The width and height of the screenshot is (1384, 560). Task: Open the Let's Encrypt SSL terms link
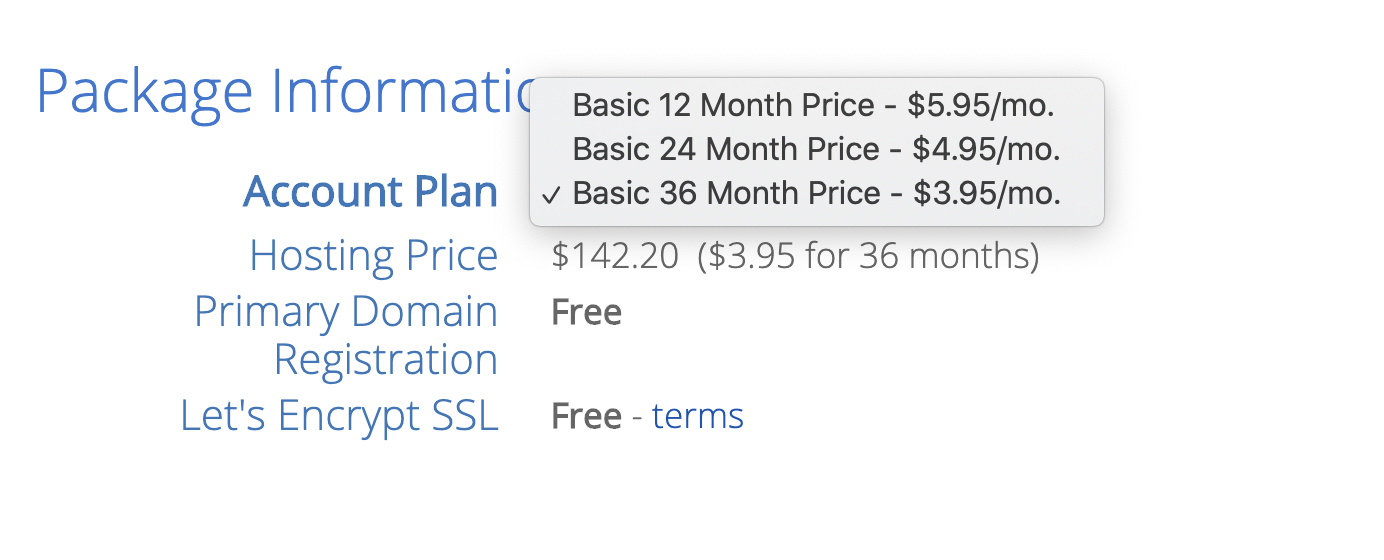(698, 416)
